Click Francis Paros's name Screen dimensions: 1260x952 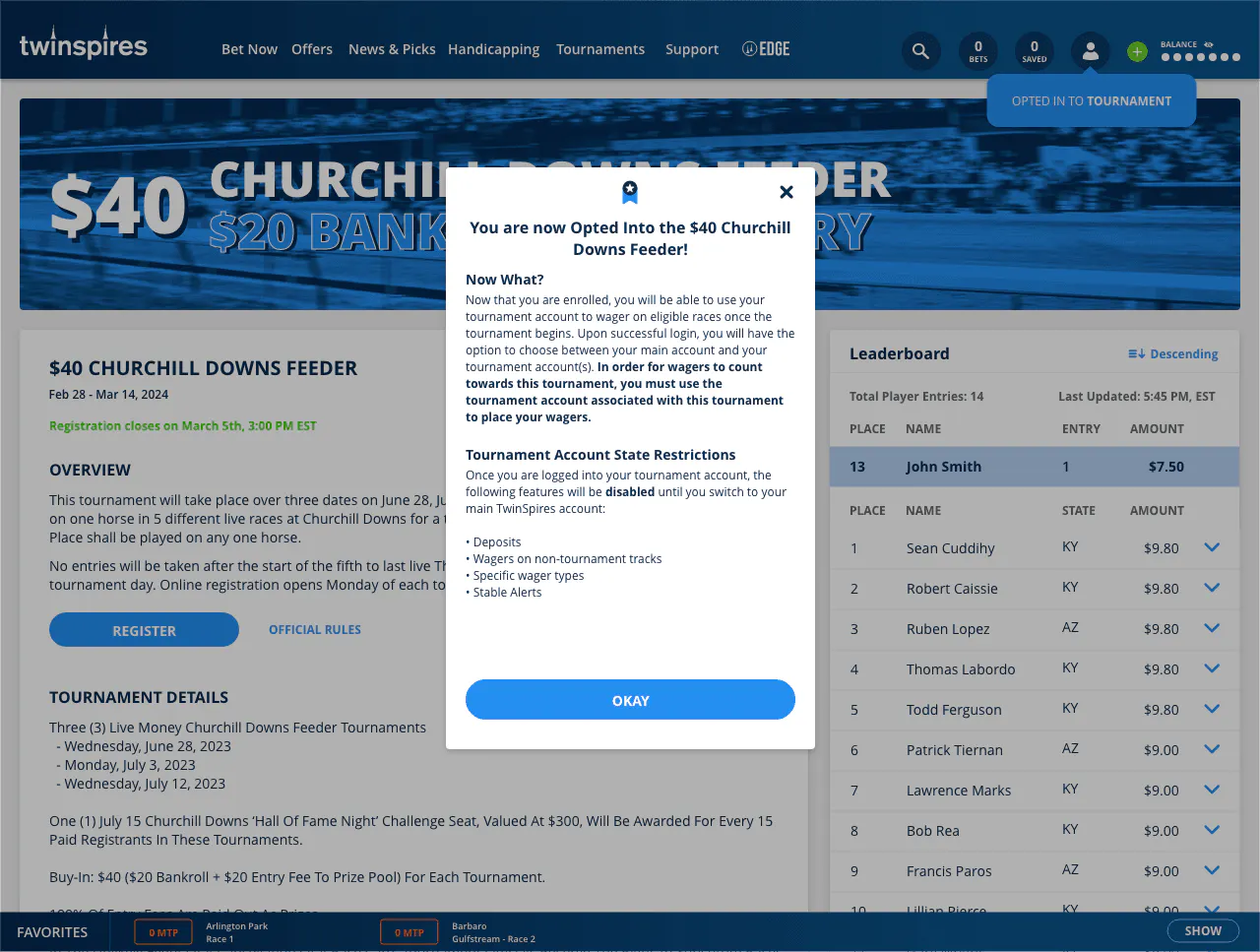949,871
